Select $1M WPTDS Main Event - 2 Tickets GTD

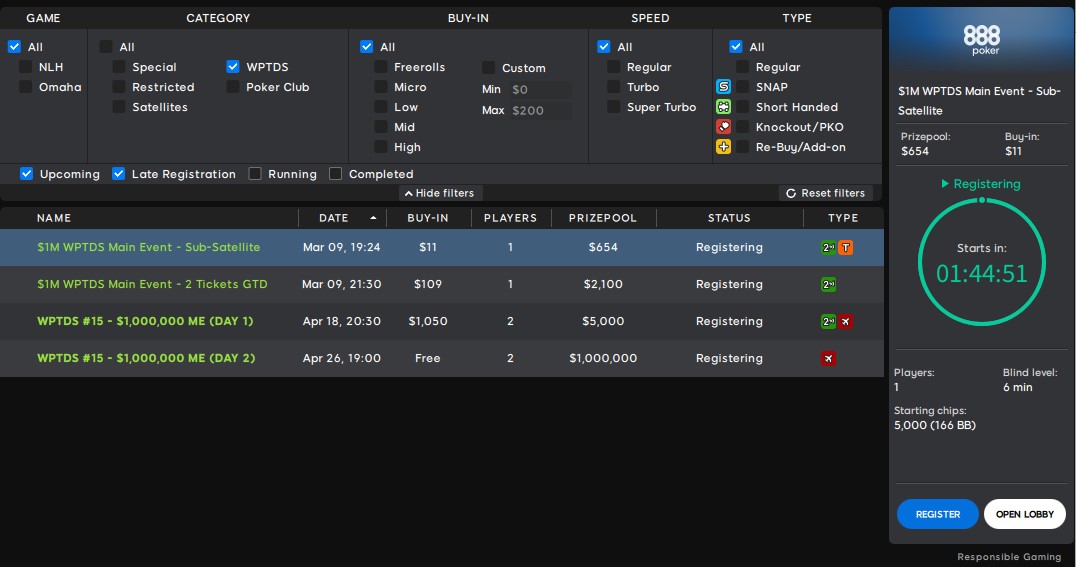click(x=442, y=284)
